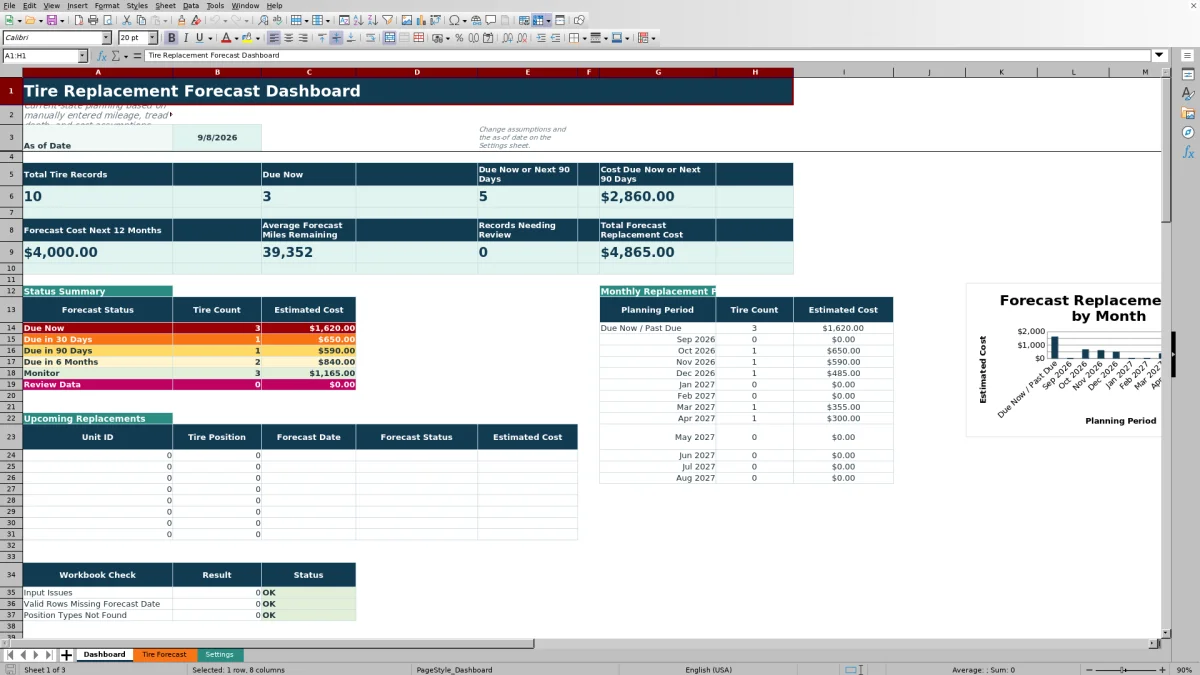This screenshot has width=1200, height=675.
Task: Insert Image icon in toolbar
Action: [406, 20]
